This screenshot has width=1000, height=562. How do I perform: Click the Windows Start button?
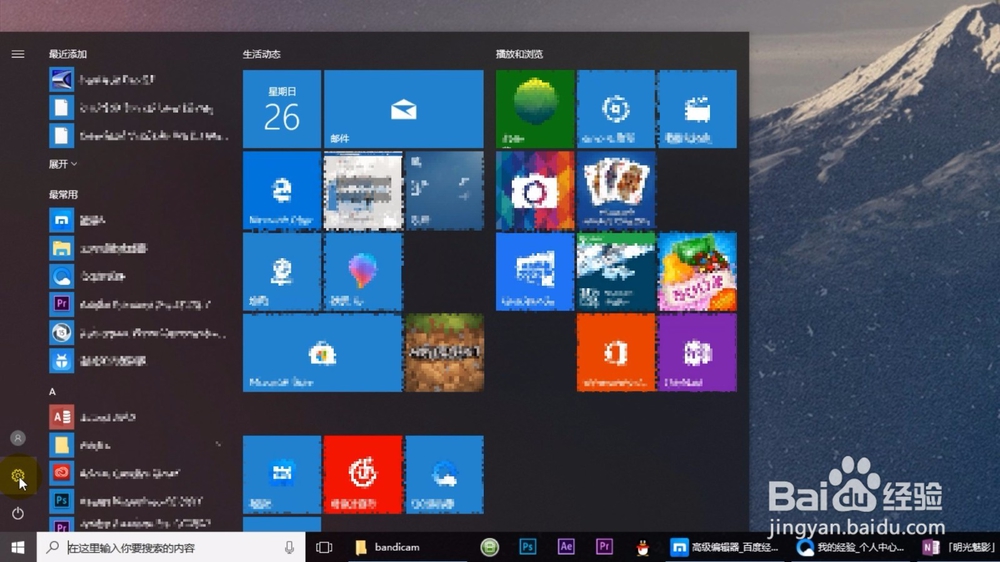[18, 547]
